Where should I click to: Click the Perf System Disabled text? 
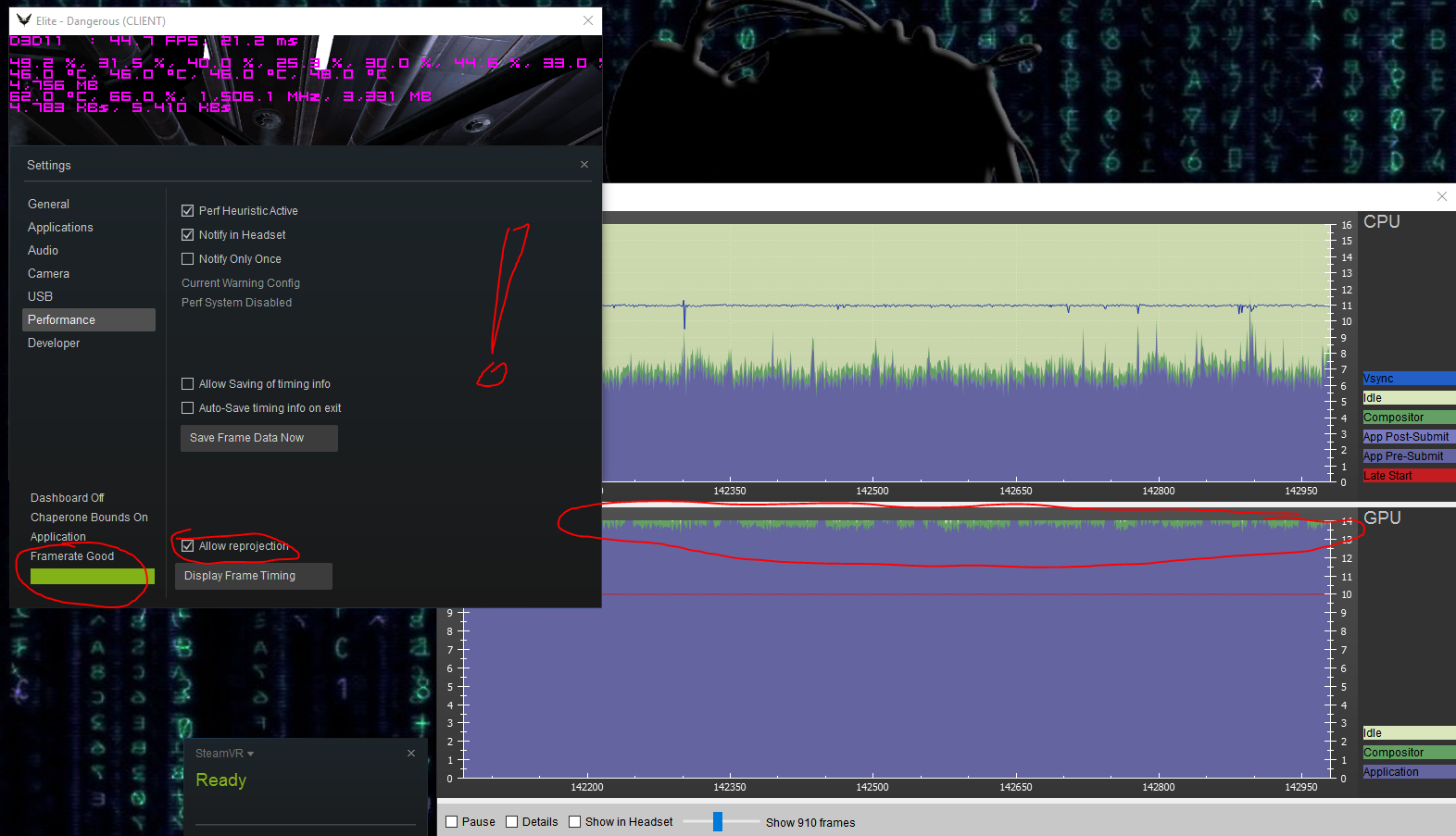pyautogui.click(x=236, y=303)
